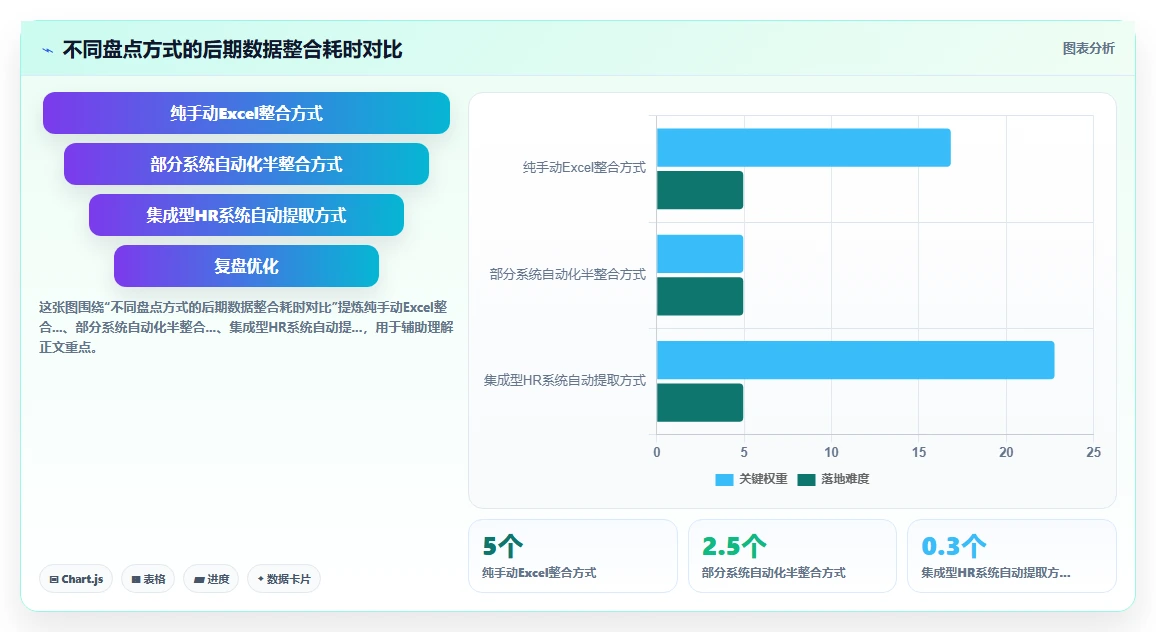Screen dimensions: 1156x632
Task: Open the 5个 data card
Action: tap(573, 556)
